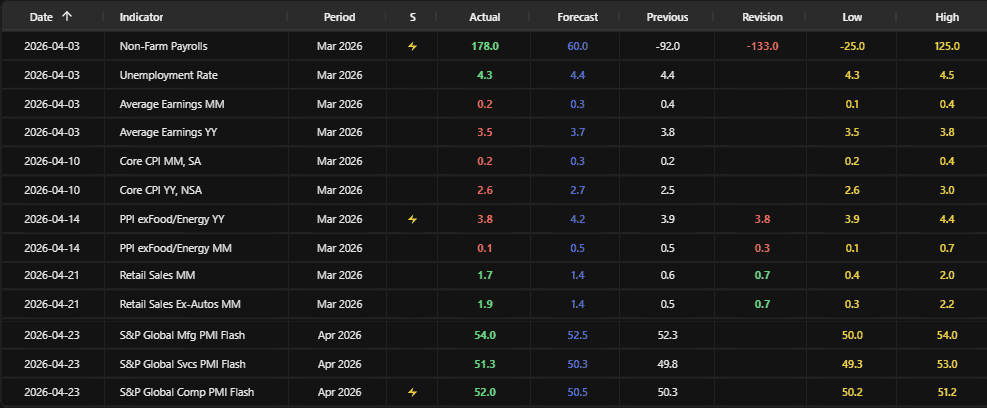Click the Svcs PMI Flash actual value 51.3
This screenshot has width=987, height=408.
[485, 364]
